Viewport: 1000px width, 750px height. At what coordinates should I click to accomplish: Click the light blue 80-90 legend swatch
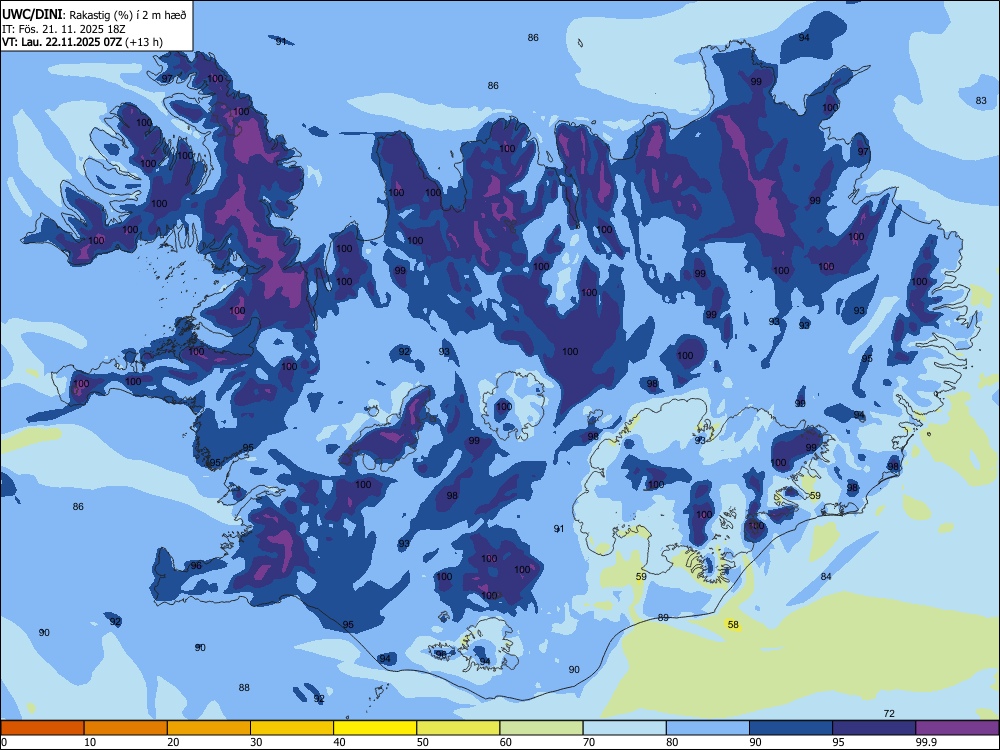click(708, 728)
